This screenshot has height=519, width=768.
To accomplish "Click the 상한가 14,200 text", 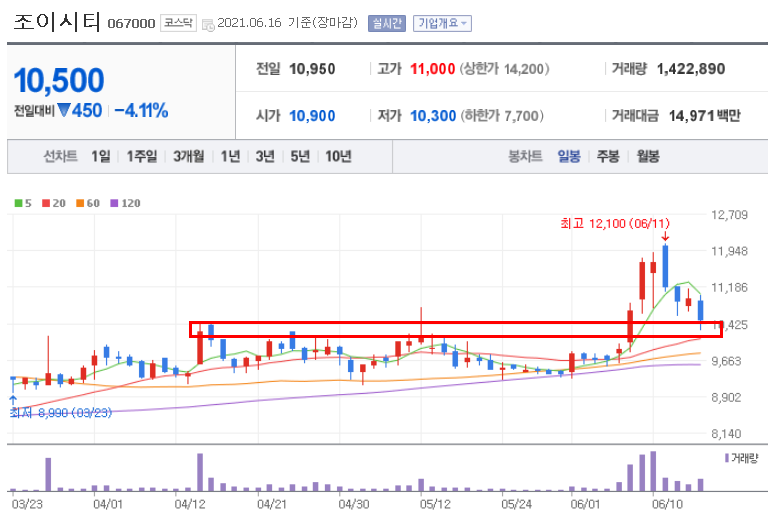I will [x=504, y=69].
